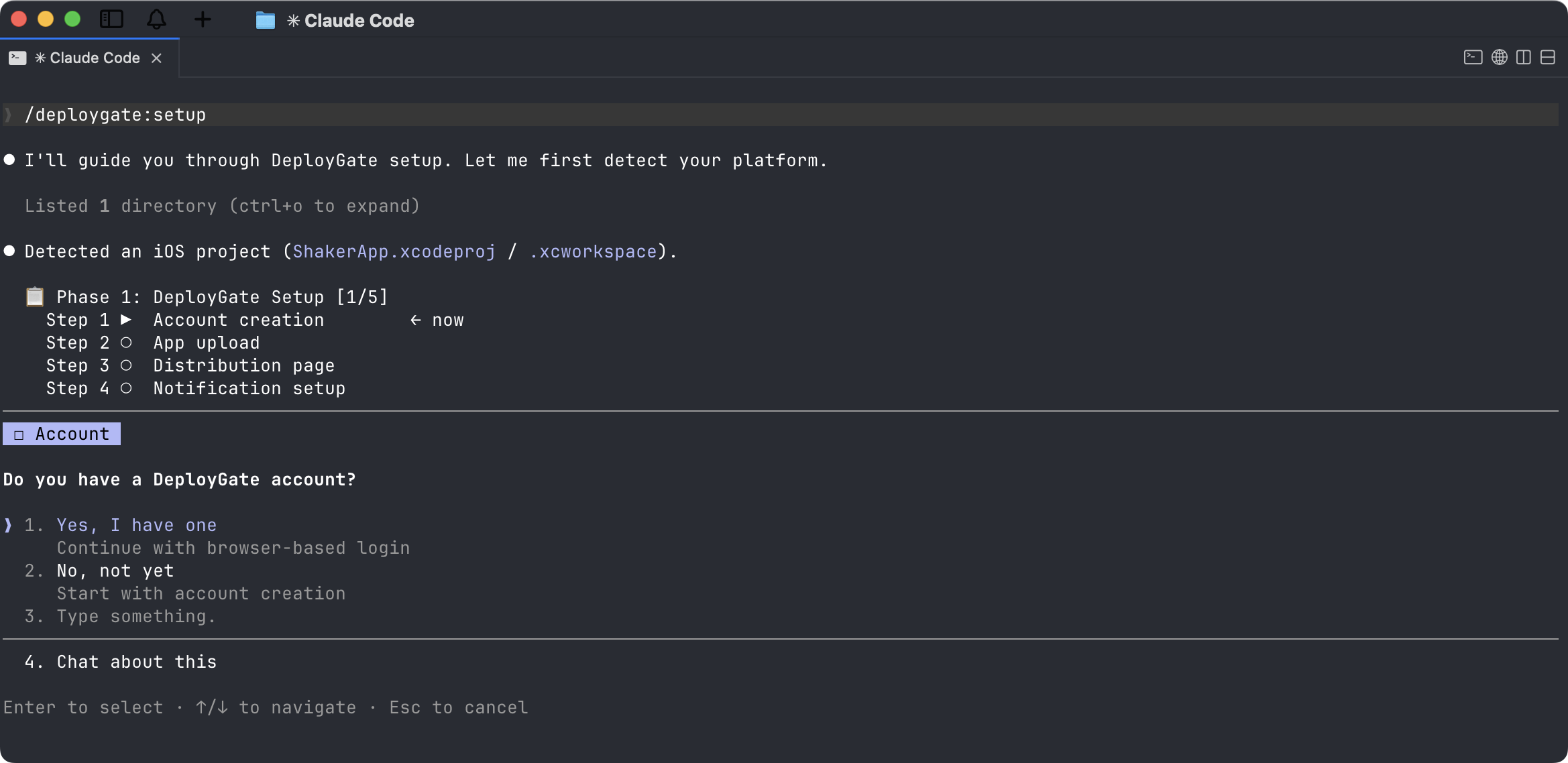Click the 'Enter to select' hint
1568x763 pixels.
tap(83, 707)
